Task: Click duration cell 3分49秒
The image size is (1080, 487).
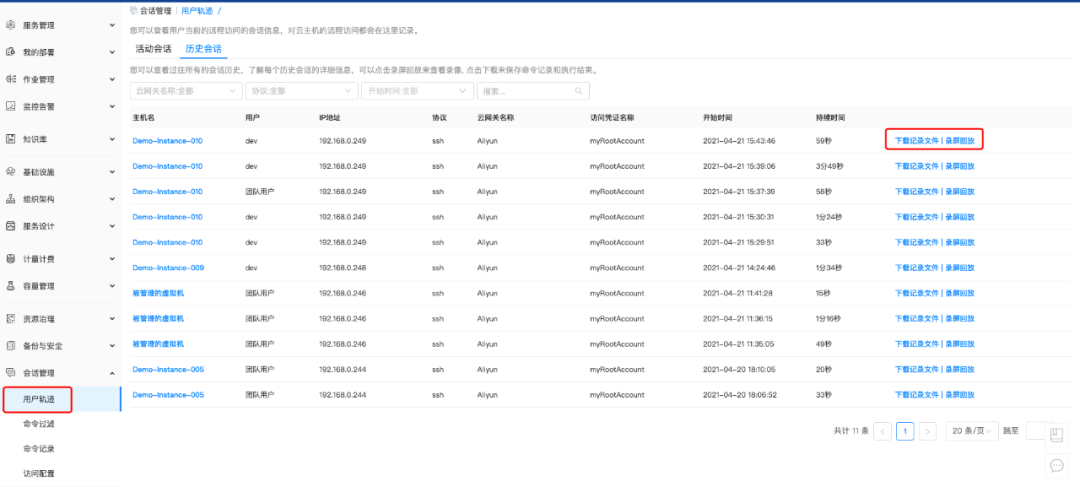Action: pos(829,166)
